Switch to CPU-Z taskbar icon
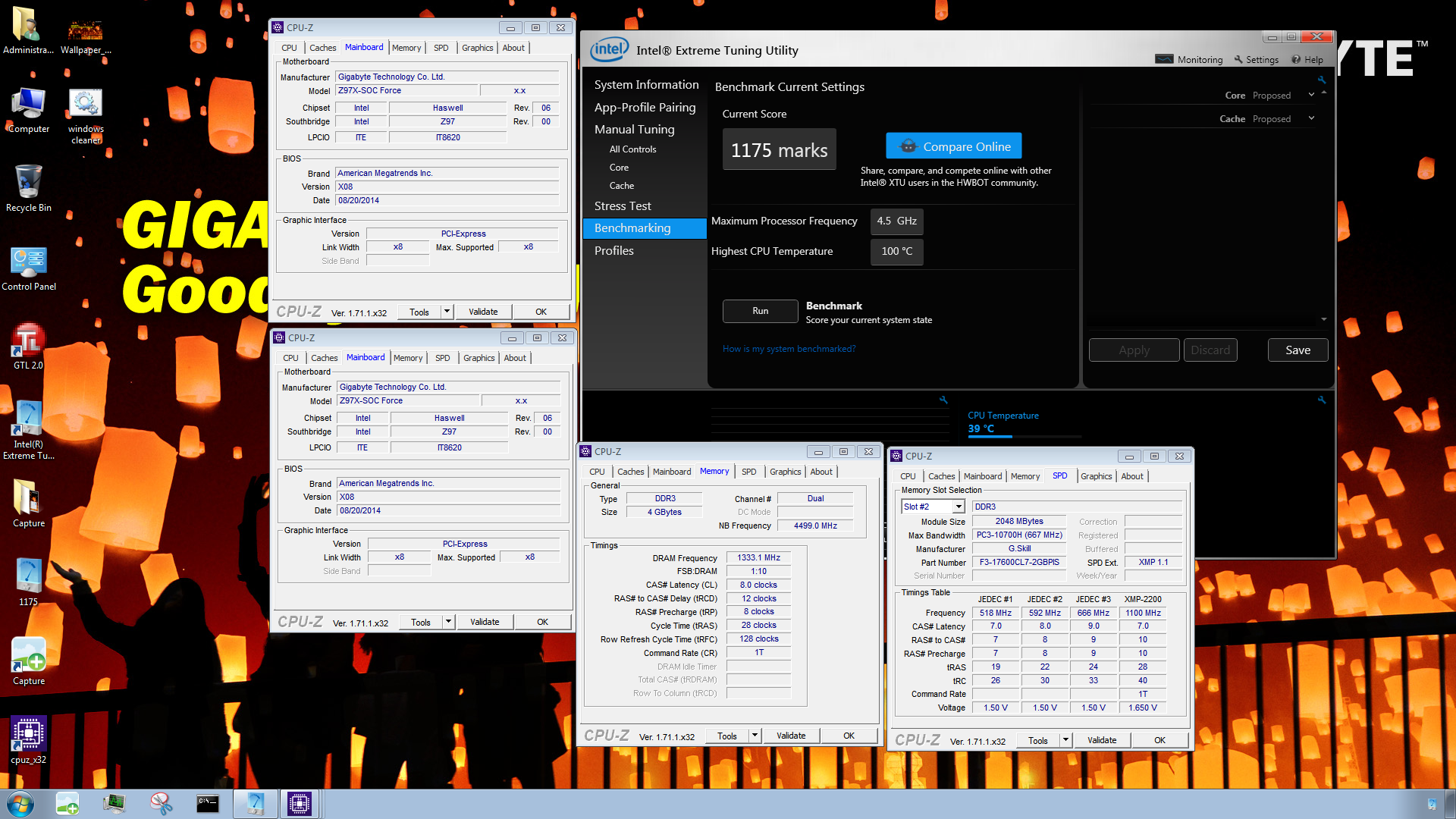This screenshot has width=1456, height=819. [300, 804]
